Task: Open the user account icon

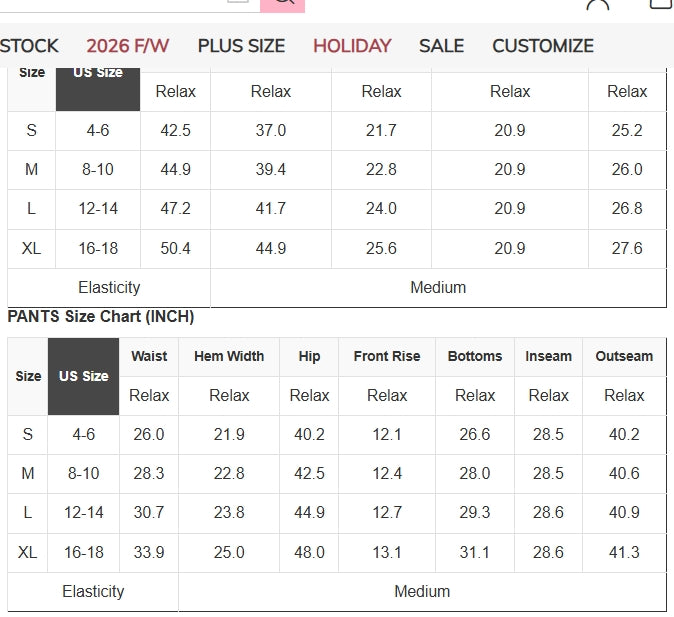Action: click(597, 4)
